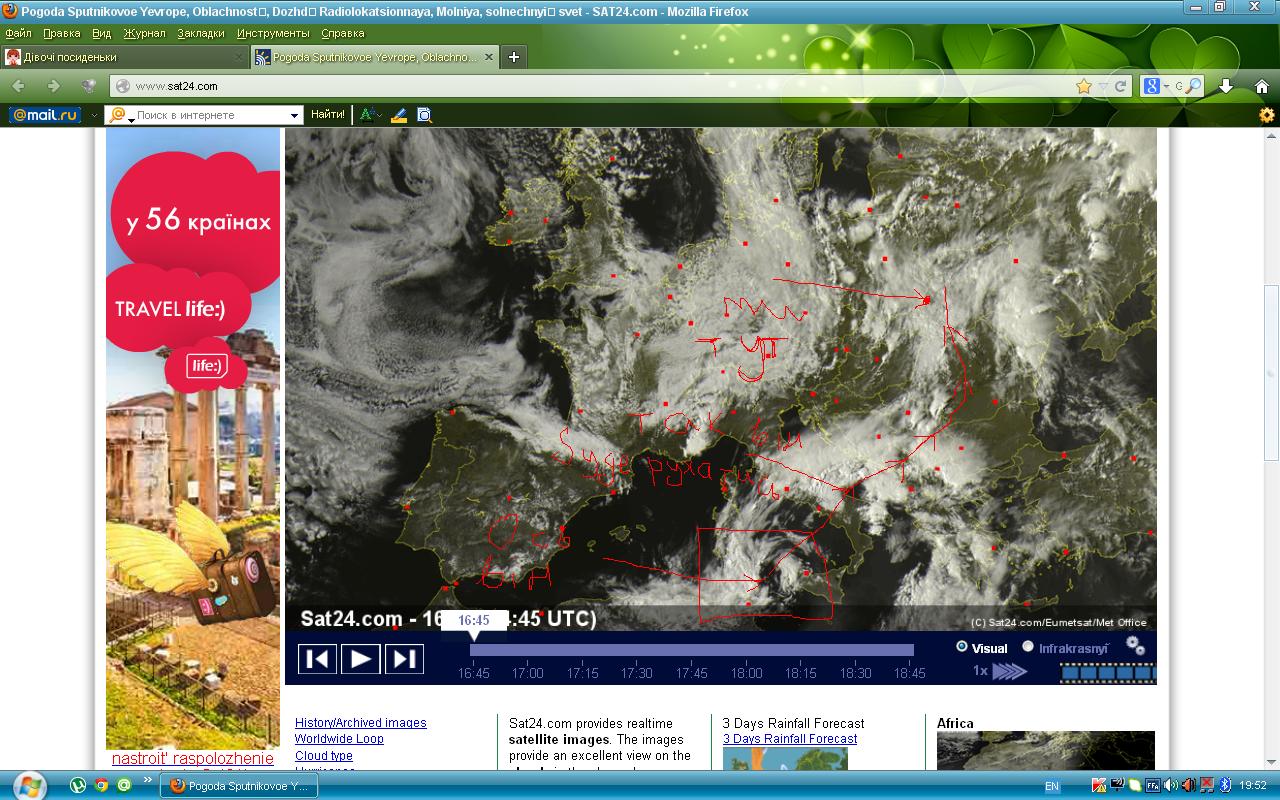Expand the URL bar history dropdown
This screenshot has height=800, width=1280.
[1102, 86]
